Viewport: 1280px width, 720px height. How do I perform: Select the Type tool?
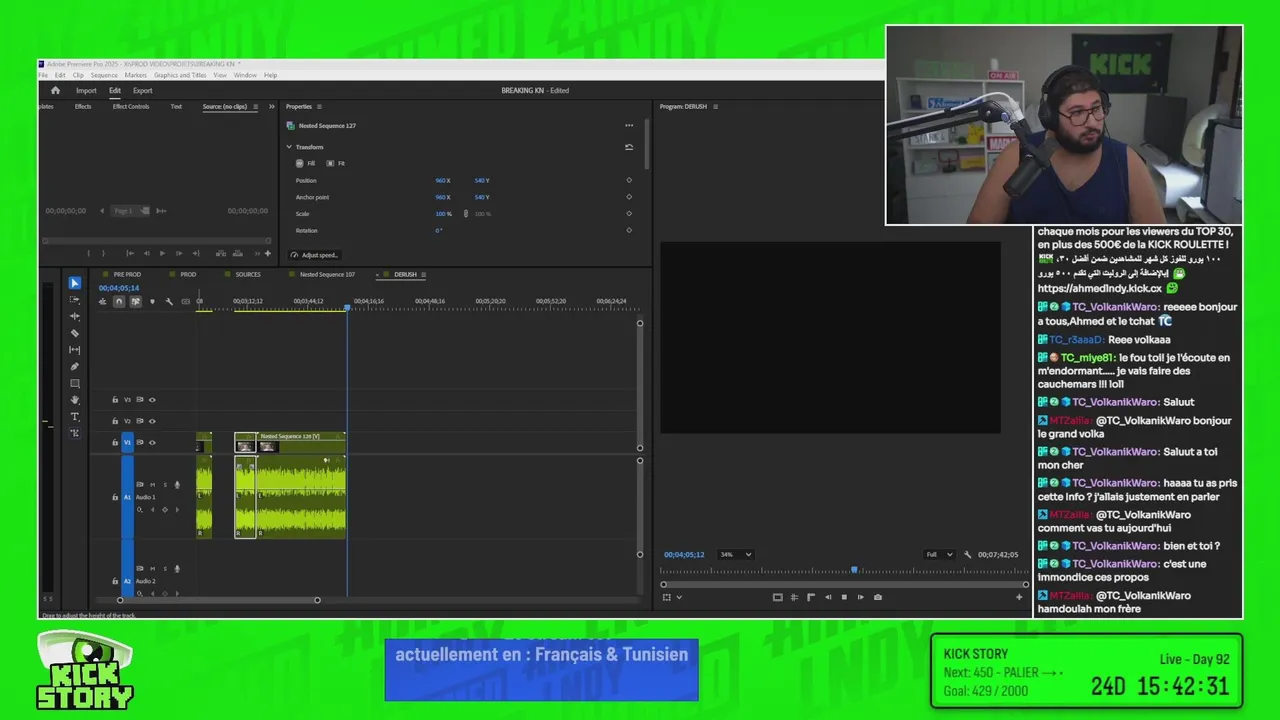[x=74, y=416]
